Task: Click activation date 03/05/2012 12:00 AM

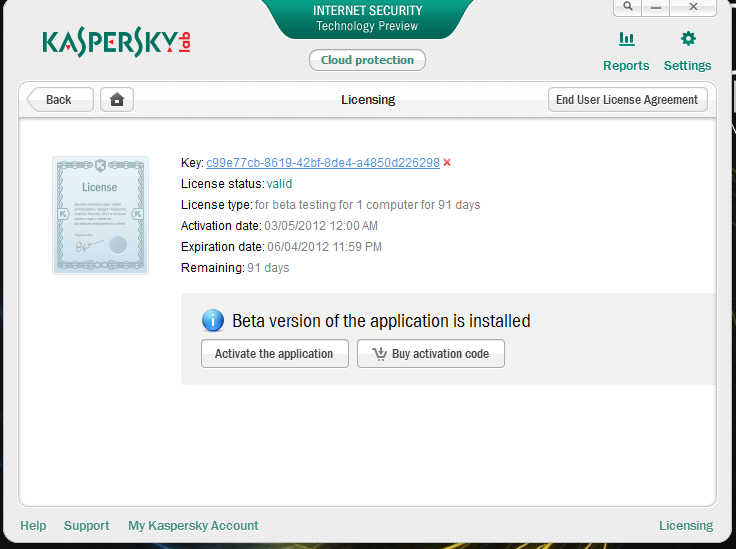Action: click(x=321, y=226)
